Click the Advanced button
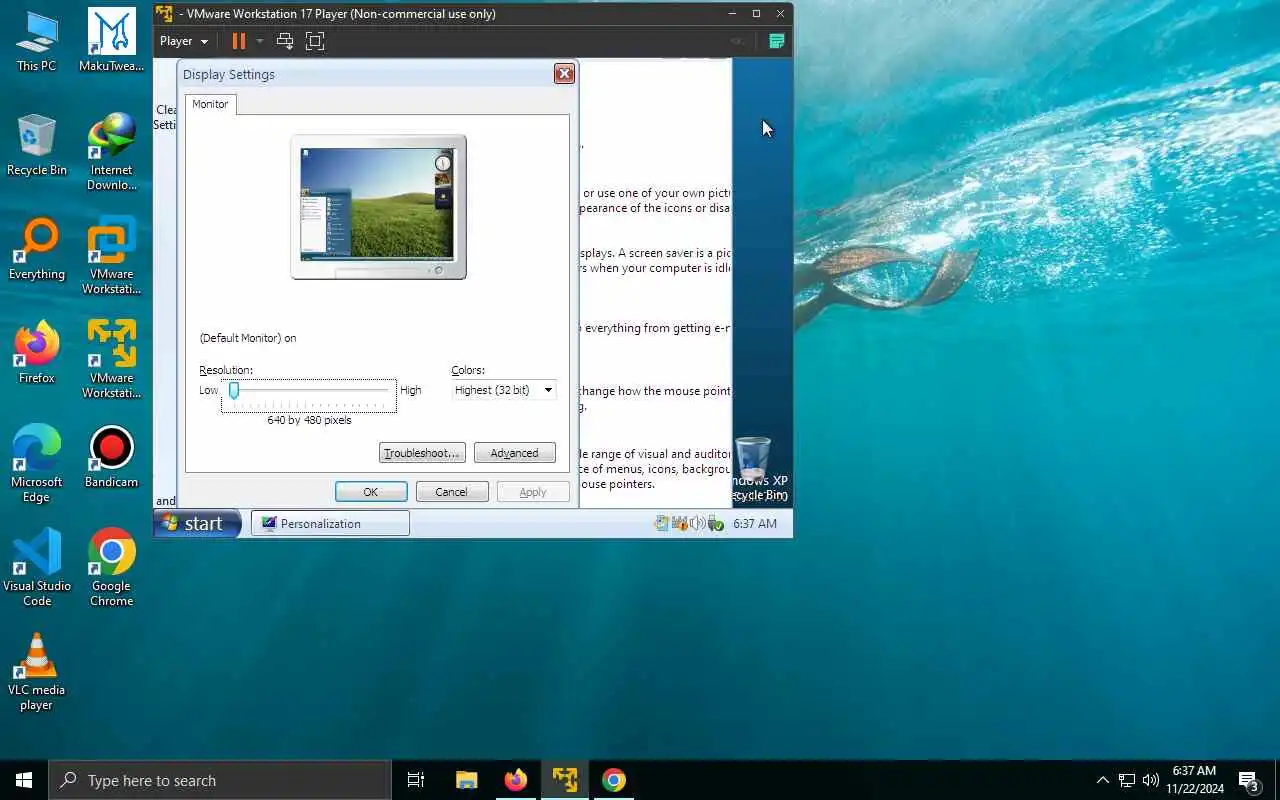The width and height of the screenshot is (1280, 800). [514, 453]
